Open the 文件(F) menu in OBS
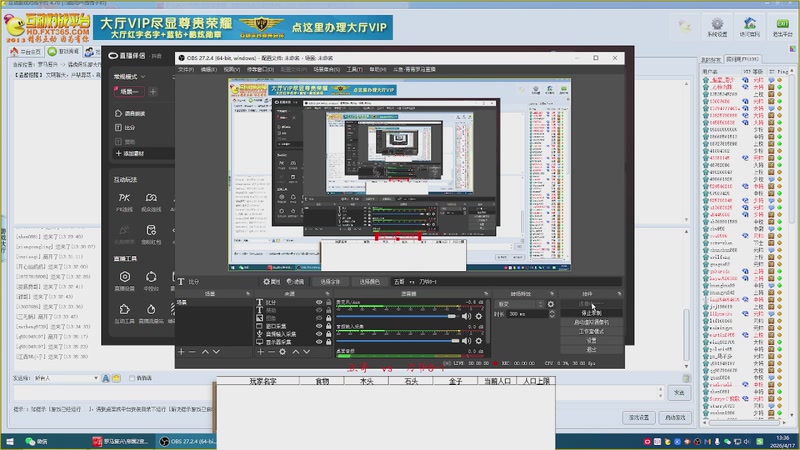This screenshot has height=450, width=800. point(186,69)
